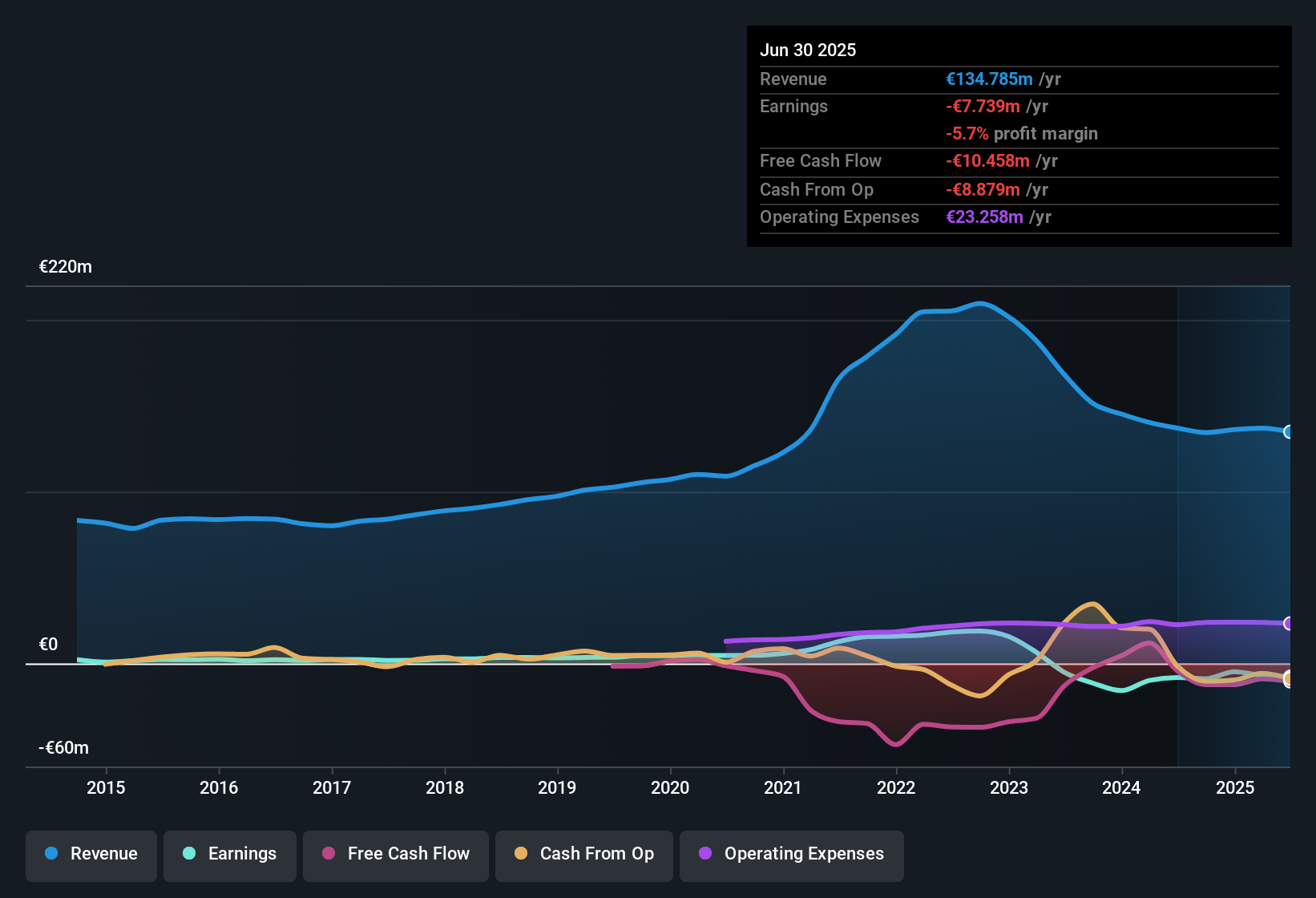The width and height of the screenshot is (1316, 898).
Task: Click the Cash From Op end-point marker
Action: coord(1289,679)
